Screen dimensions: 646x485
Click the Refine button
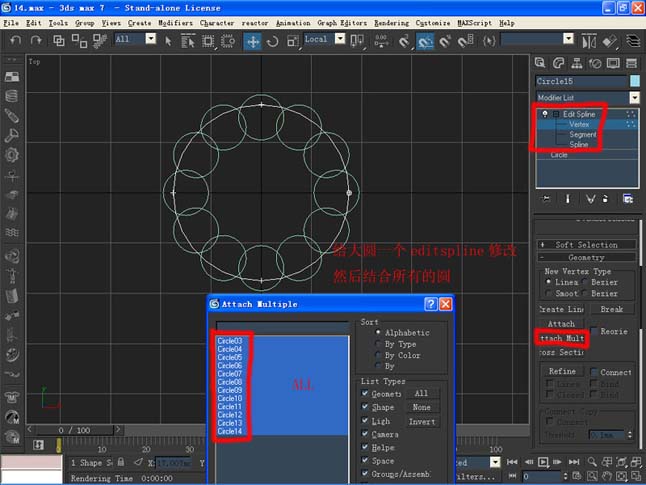(562, 371)
